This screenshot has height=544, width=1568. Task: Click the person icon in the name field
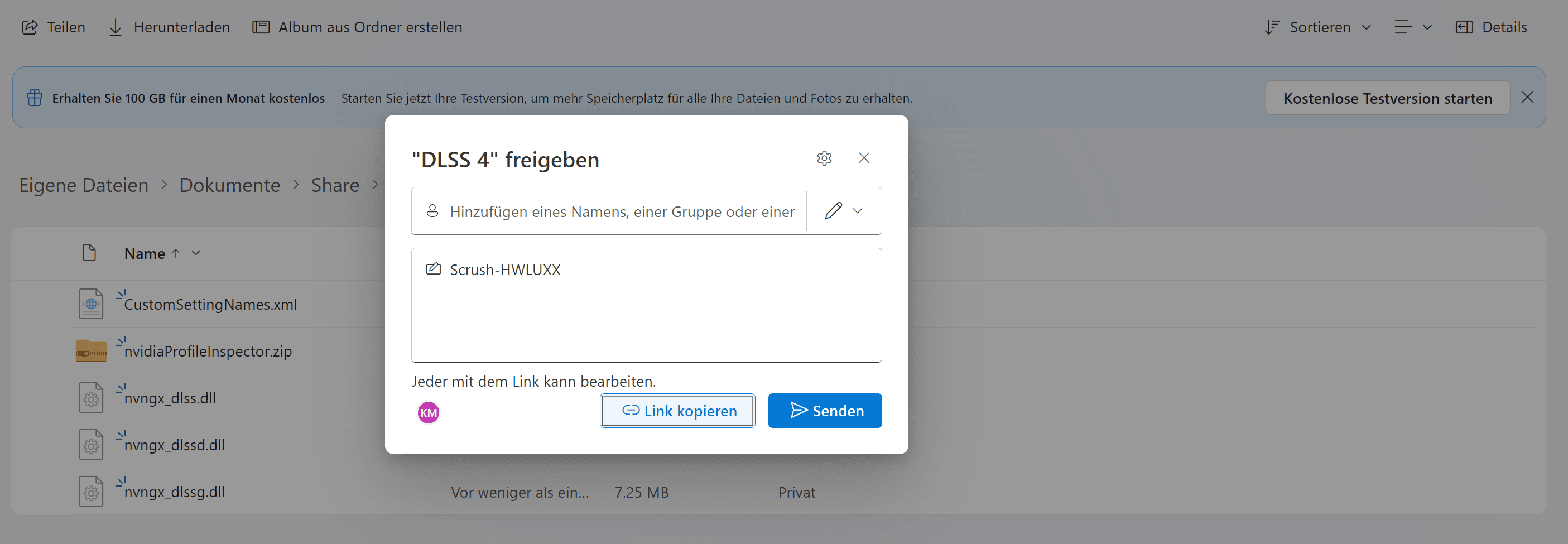pos(432,211)
